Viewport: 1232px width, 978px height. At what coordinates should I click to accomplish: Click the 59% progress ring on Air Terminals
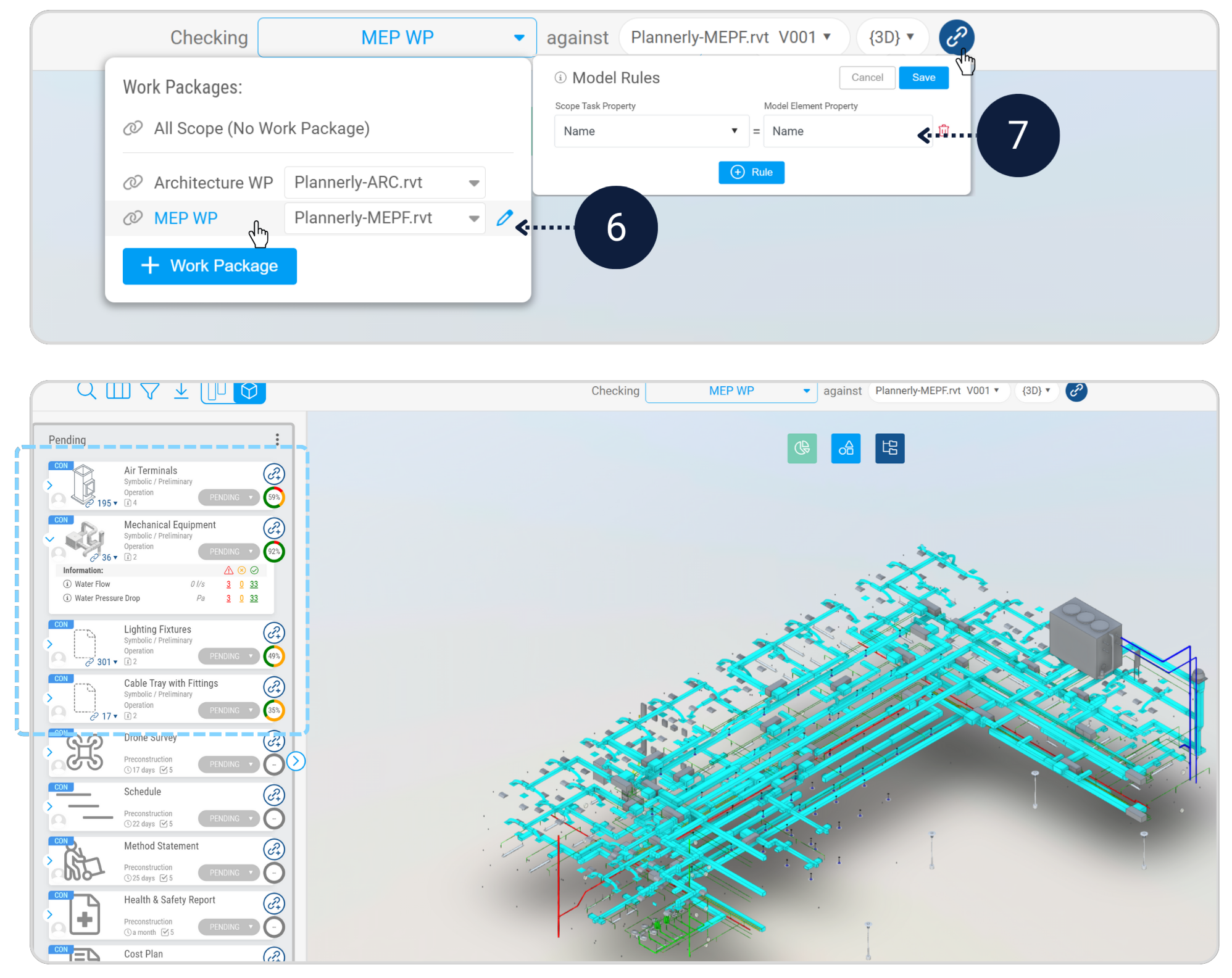click(274, 497)
